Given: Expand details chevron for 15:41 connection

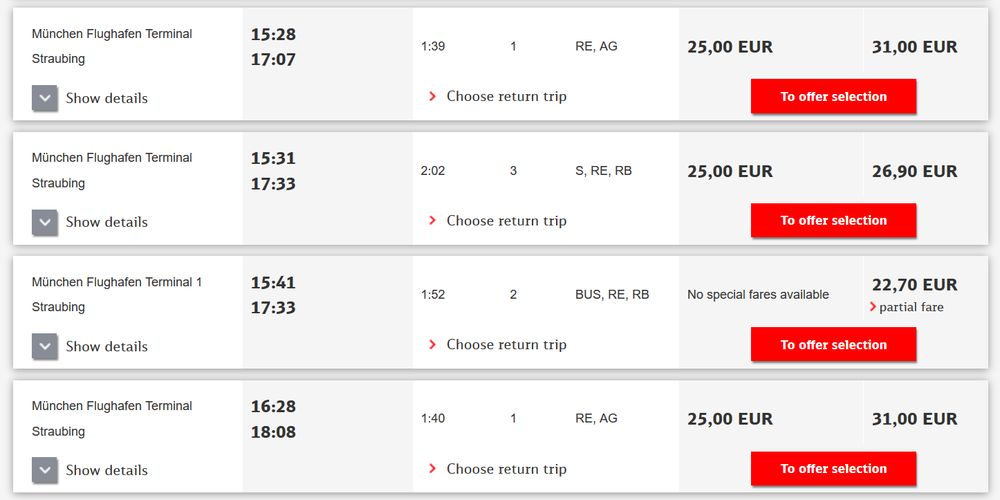Looking at the screenshot, I should (x=45, y=346).
